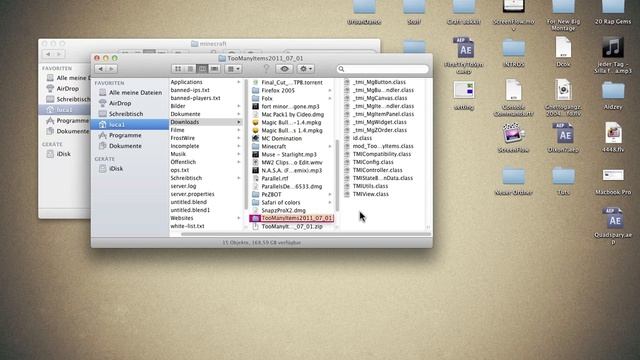This screenshot has height=360, width=640.
Task: Expand the Applications folder arrow
Action: click(239, 82)
